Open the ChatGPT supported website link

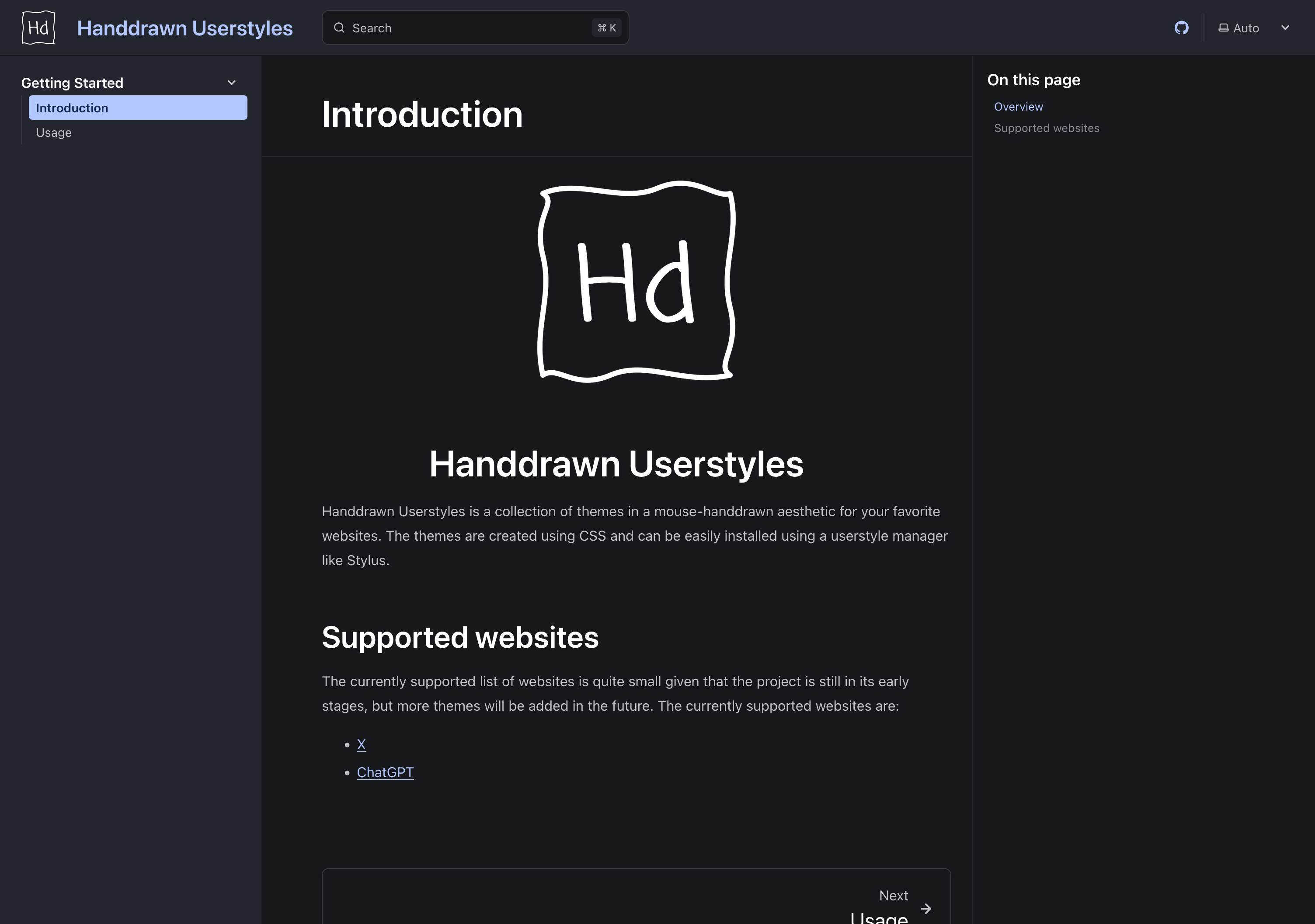coord(385,772)
